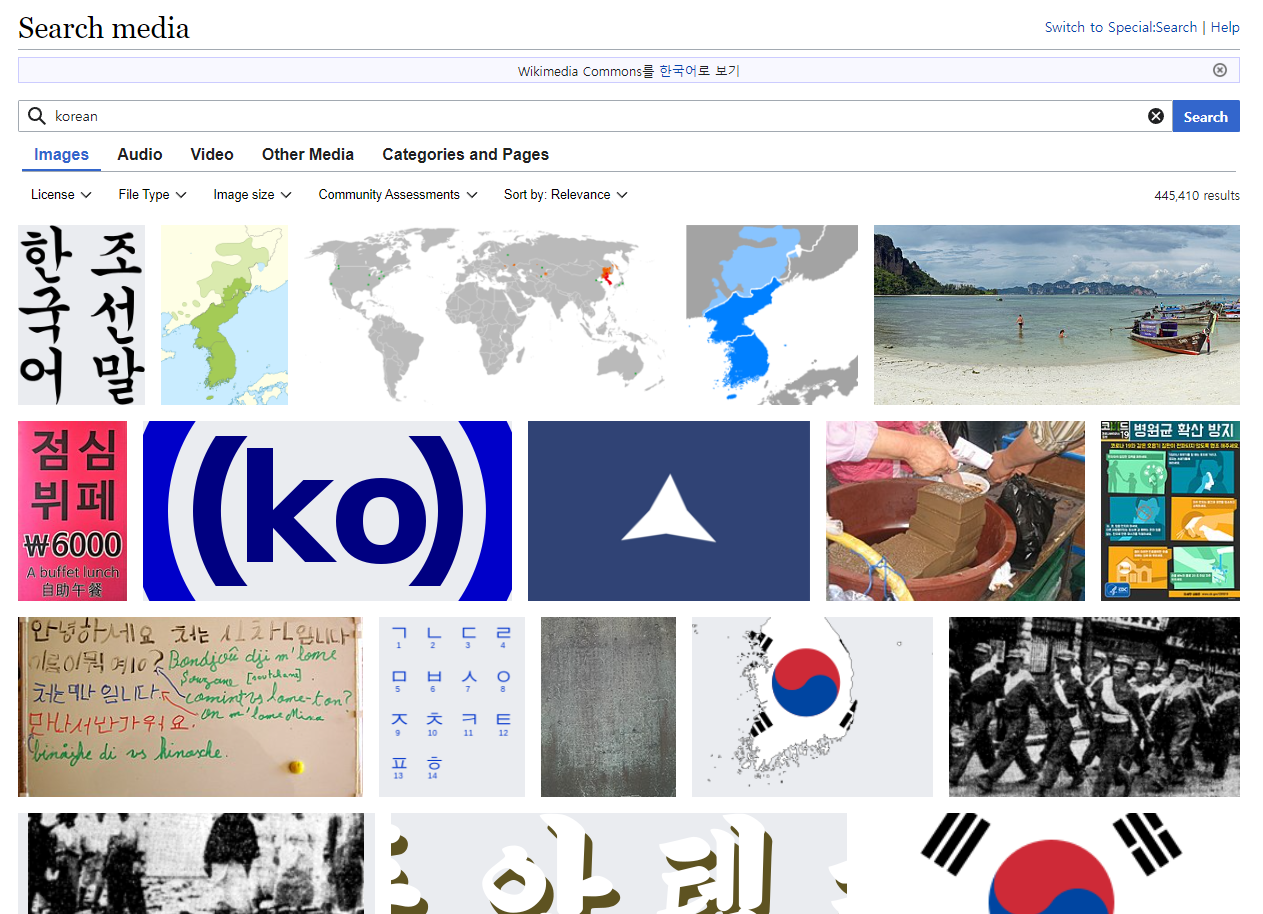The height and width of the screenshot is (914, 1263).
Task: Click the Search media heading
Action: click(x=104, y=28)
